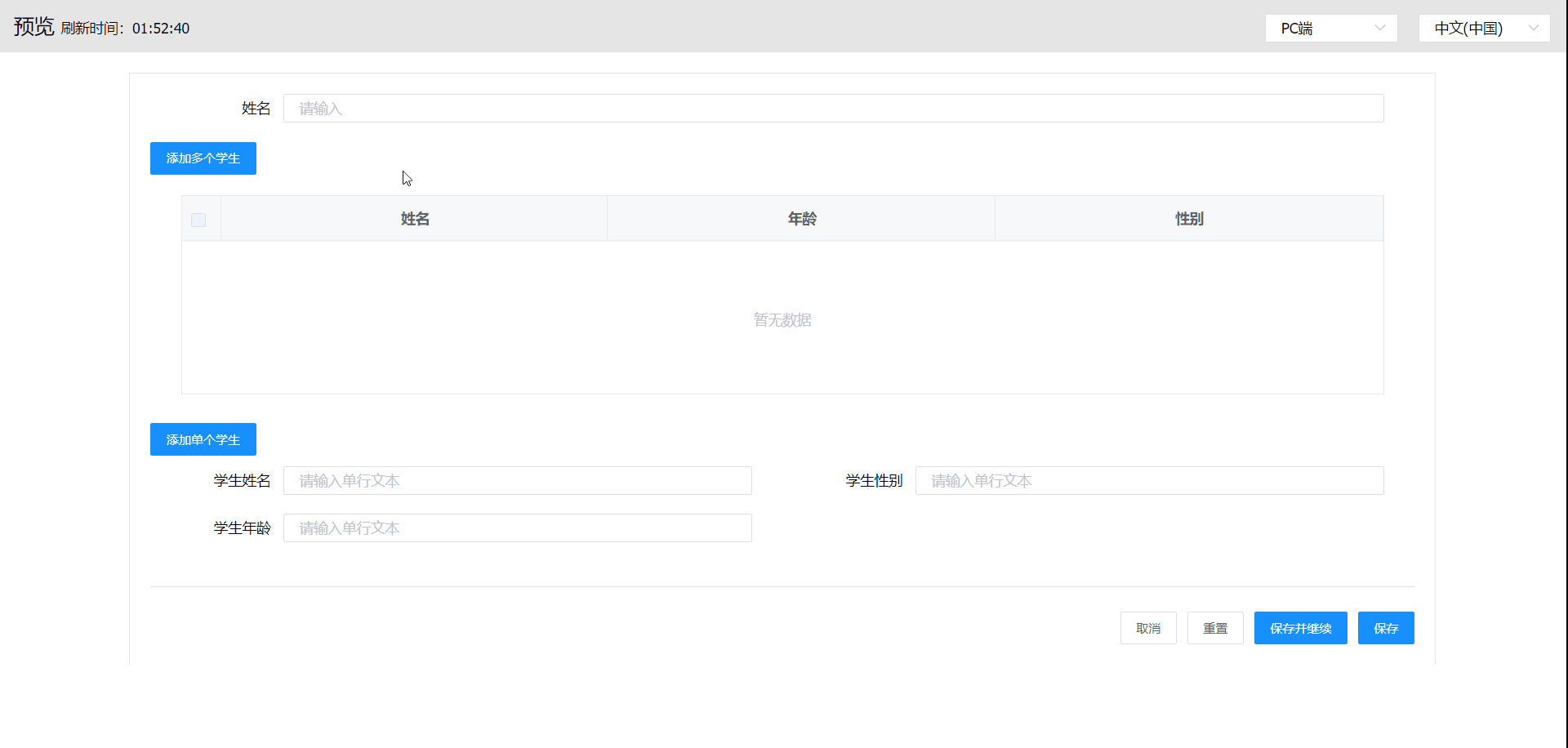Click the 预览 title text
This screenshot has height=748, width=1568.
point(33,27)
